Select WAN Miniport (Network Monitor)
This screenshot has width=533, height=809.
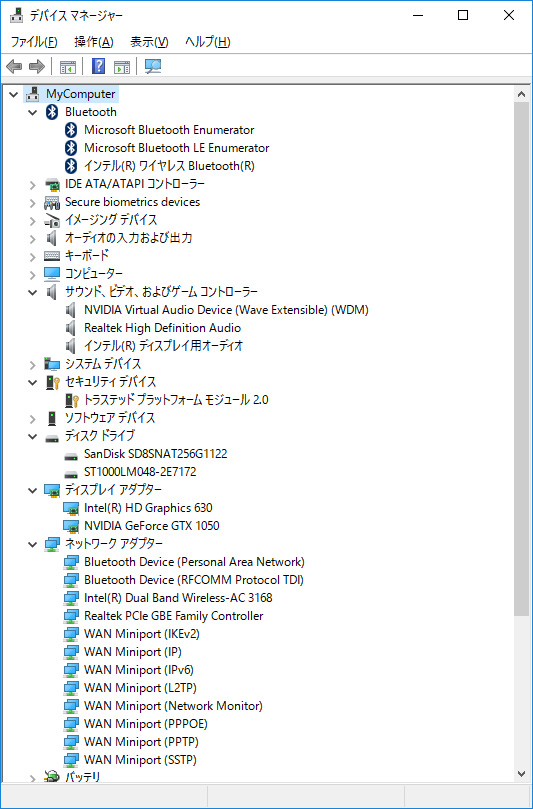[173, 706]
